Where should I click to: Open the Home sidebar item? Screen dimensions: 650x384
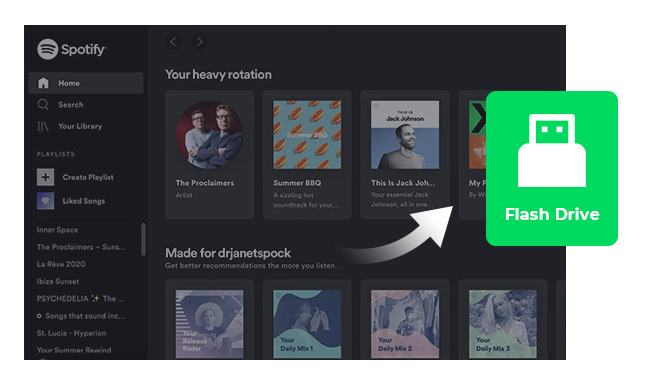[x=86, y=83]
